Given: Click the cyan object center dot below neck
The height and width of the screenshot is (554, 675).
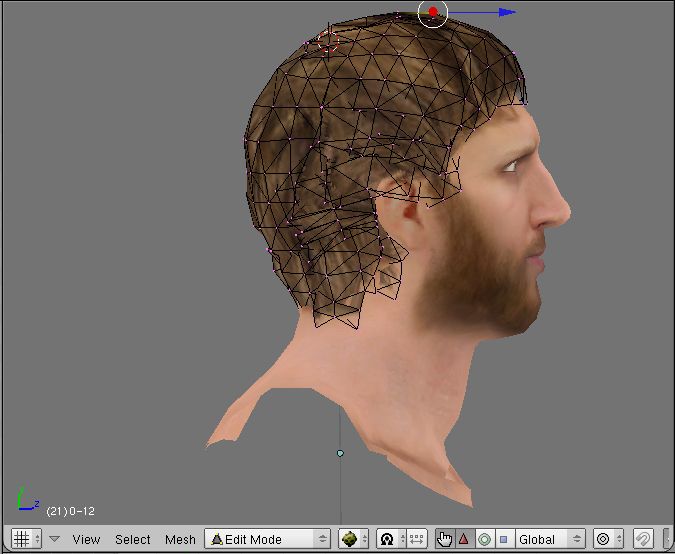Looking at the screenshot, I should point(340,453).
